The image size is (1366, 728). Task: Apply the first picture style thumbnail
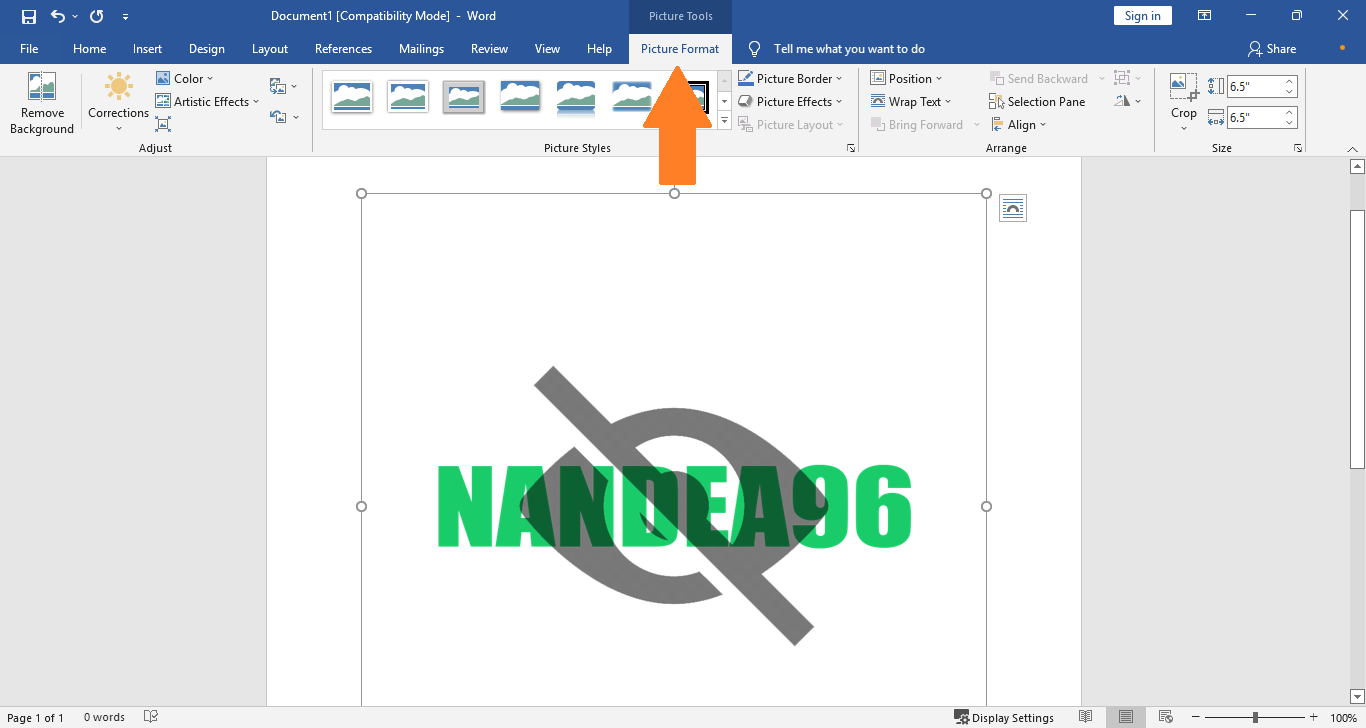coord(352,97)
